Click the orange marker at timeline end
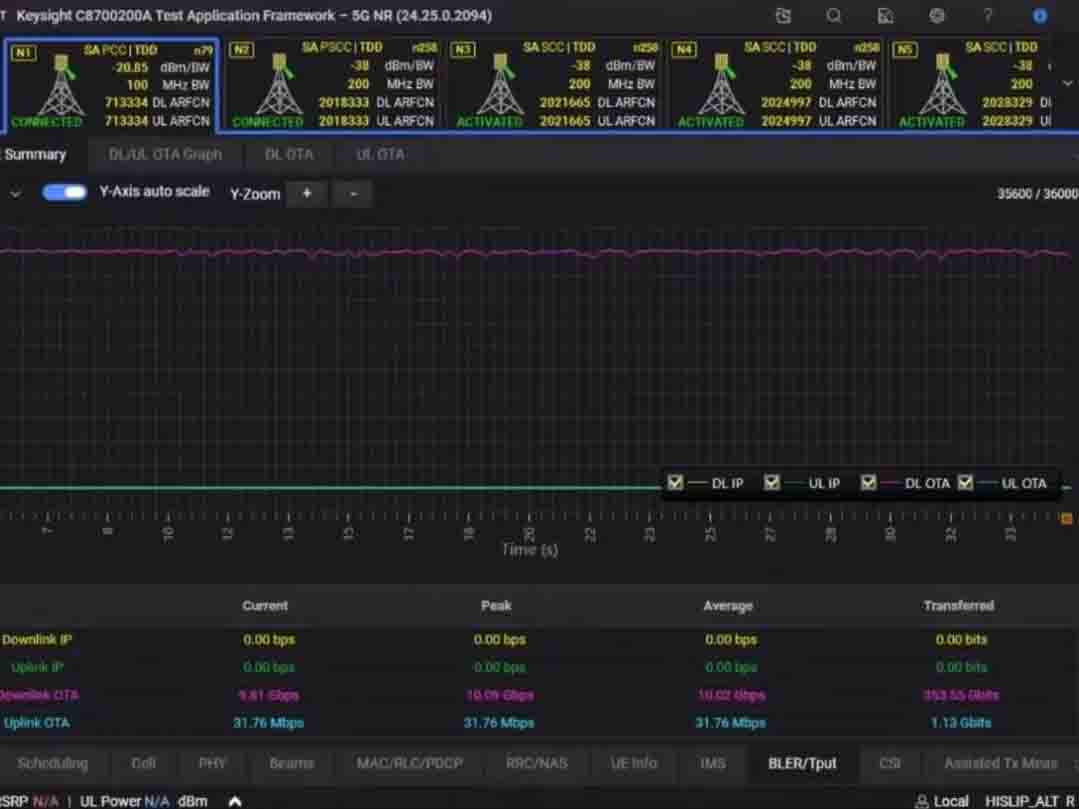Viewport: 1079px width, 809px height. pyautogui.click(x=1067, y=519)
